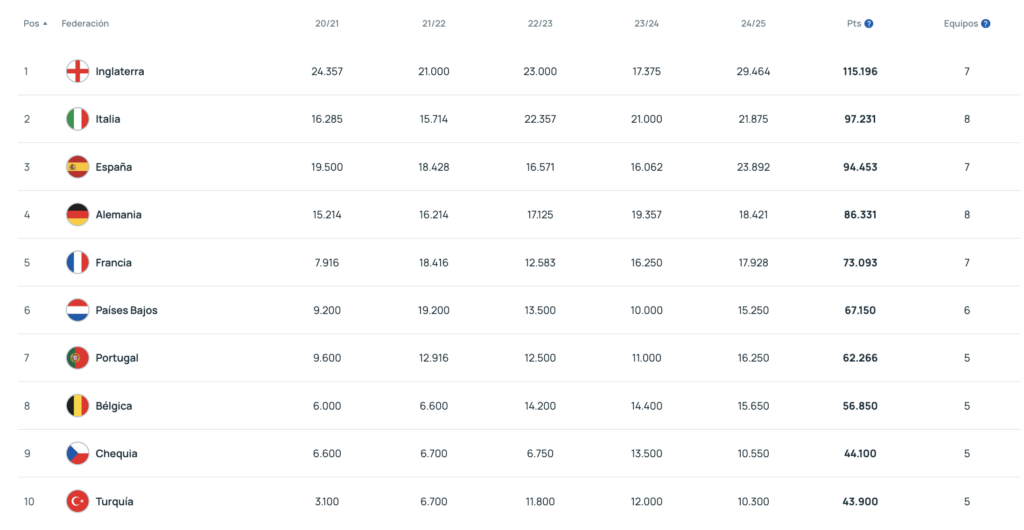Click the Czechia flag icon

77,454
